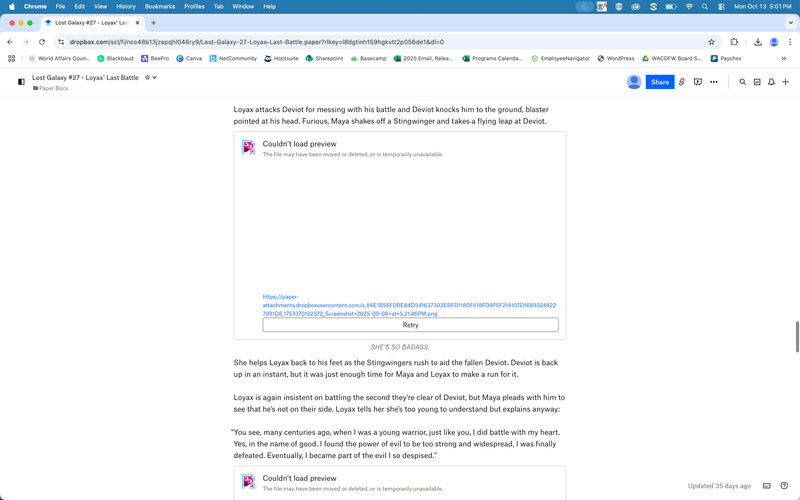This screenshot has width=800, height=500.
Task: Open the 2025 Email, Relea... bookmark
Action: coord(423,58)
